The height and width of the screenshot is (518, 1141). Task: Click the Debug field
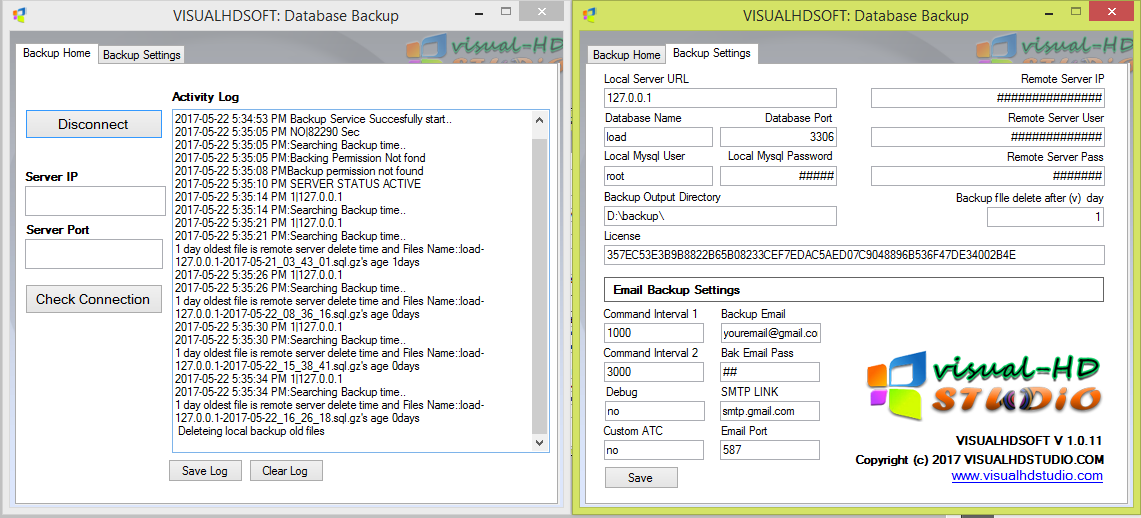click(654, 411)
